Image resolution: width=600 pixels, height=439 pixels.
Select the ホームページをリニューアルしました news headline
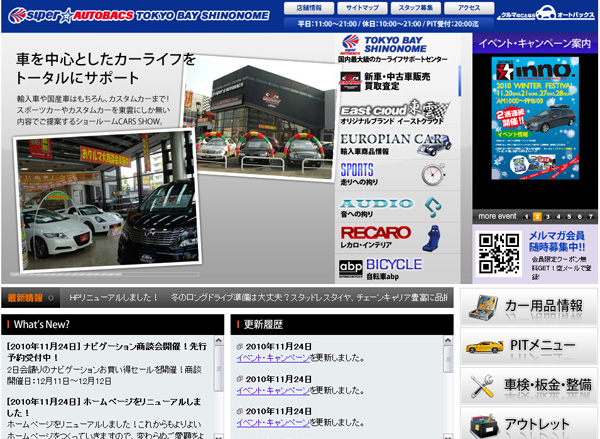104,407
